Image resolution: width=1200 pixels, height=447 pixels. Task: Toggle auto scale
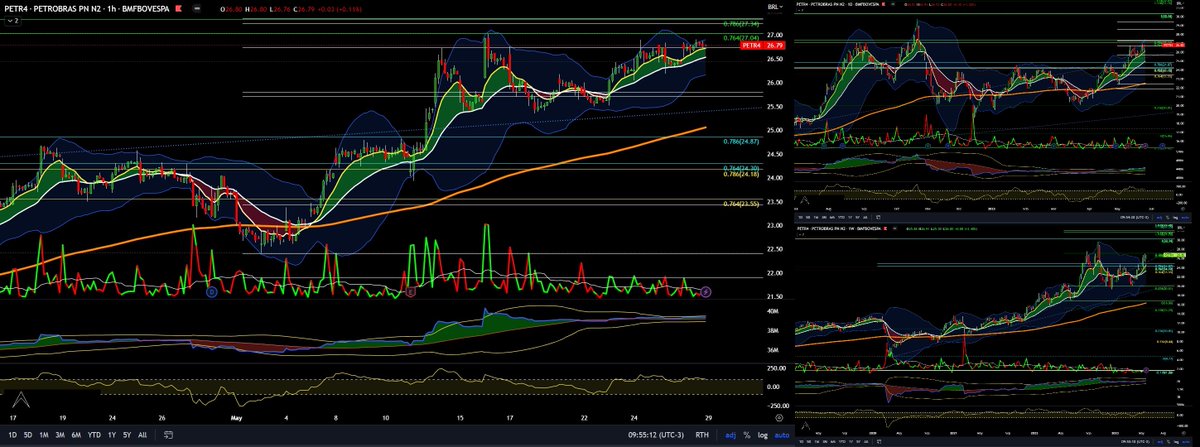(x=781, y=435)
